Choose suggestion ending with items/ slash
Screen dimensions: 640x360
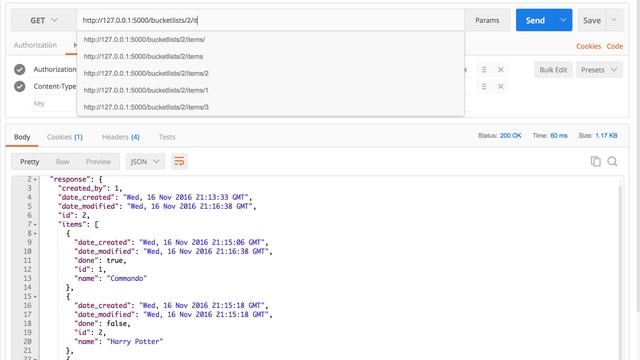[270, 40]
